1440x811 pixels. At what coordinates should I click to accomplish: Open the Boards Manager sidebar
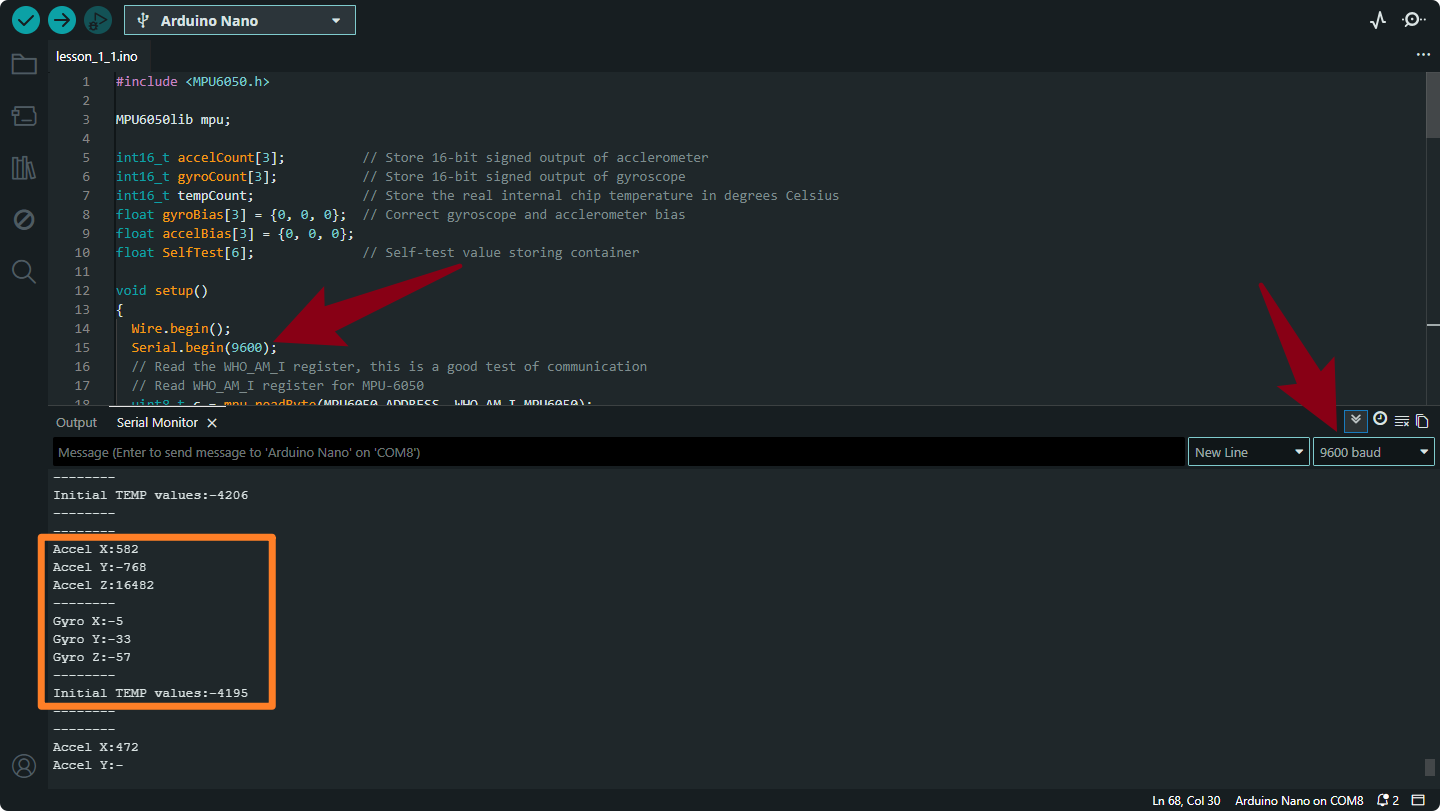[x=24, y=116]
